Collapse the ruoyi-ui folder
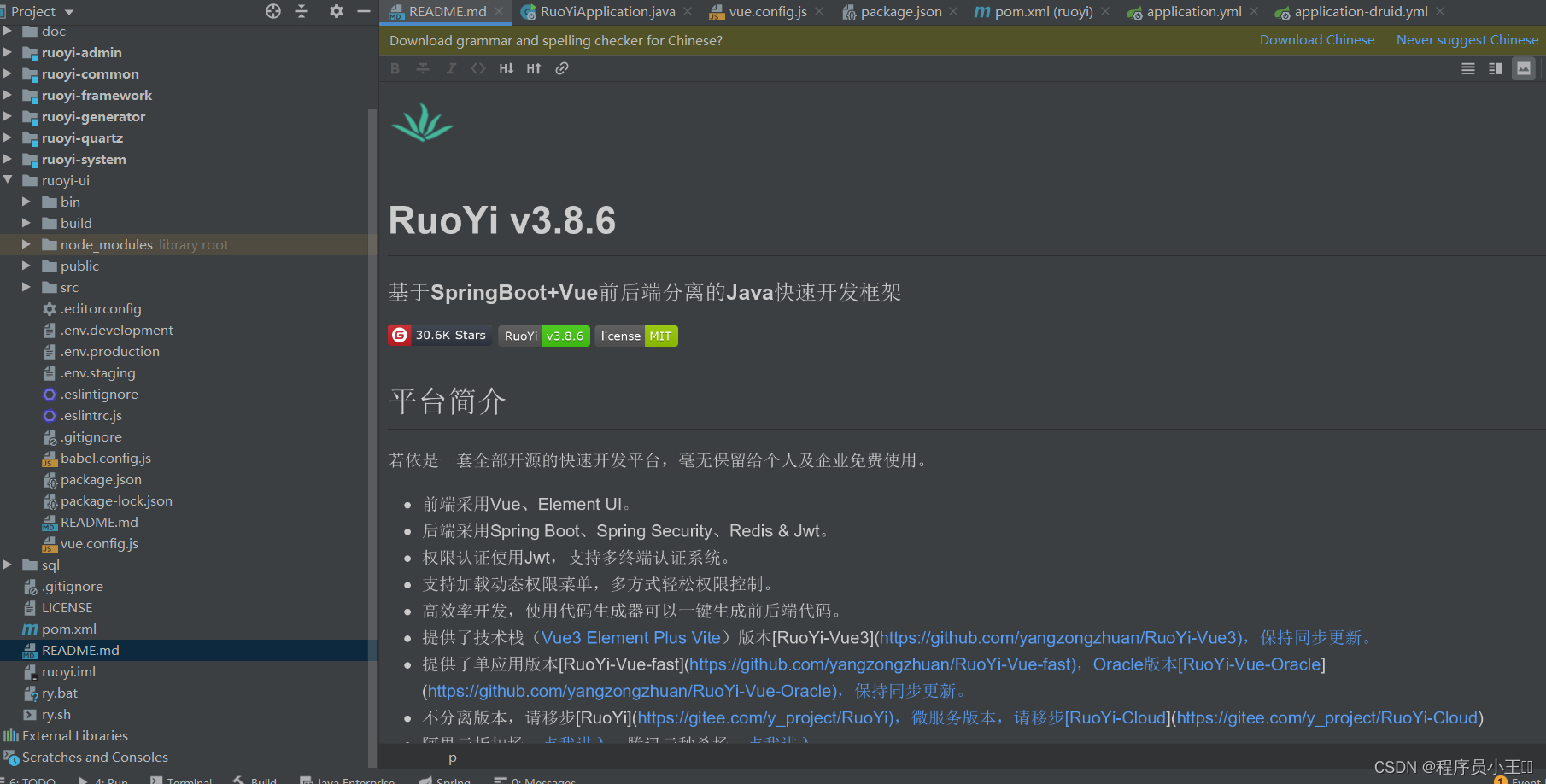The height and width of the screenshot is (784, 1546). pos(8,180)
